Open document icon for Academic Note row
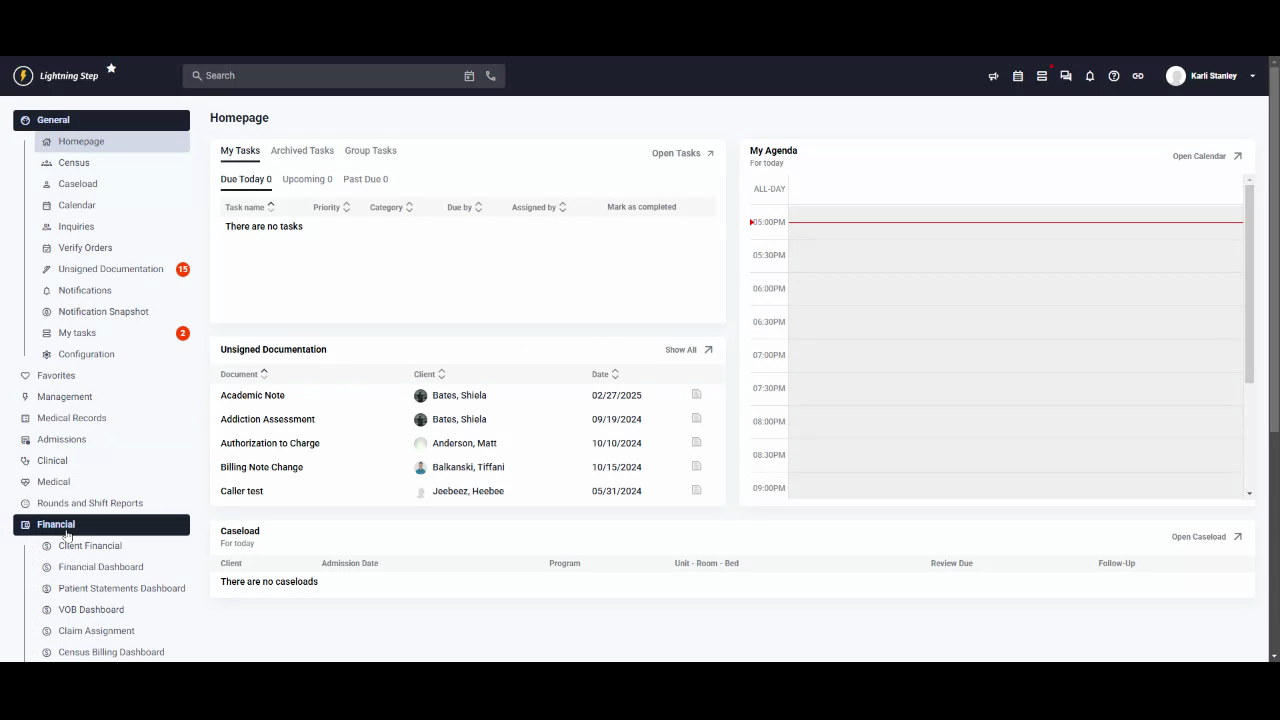The height and width of the screenshot is (720, 1280). pos(697,395)
